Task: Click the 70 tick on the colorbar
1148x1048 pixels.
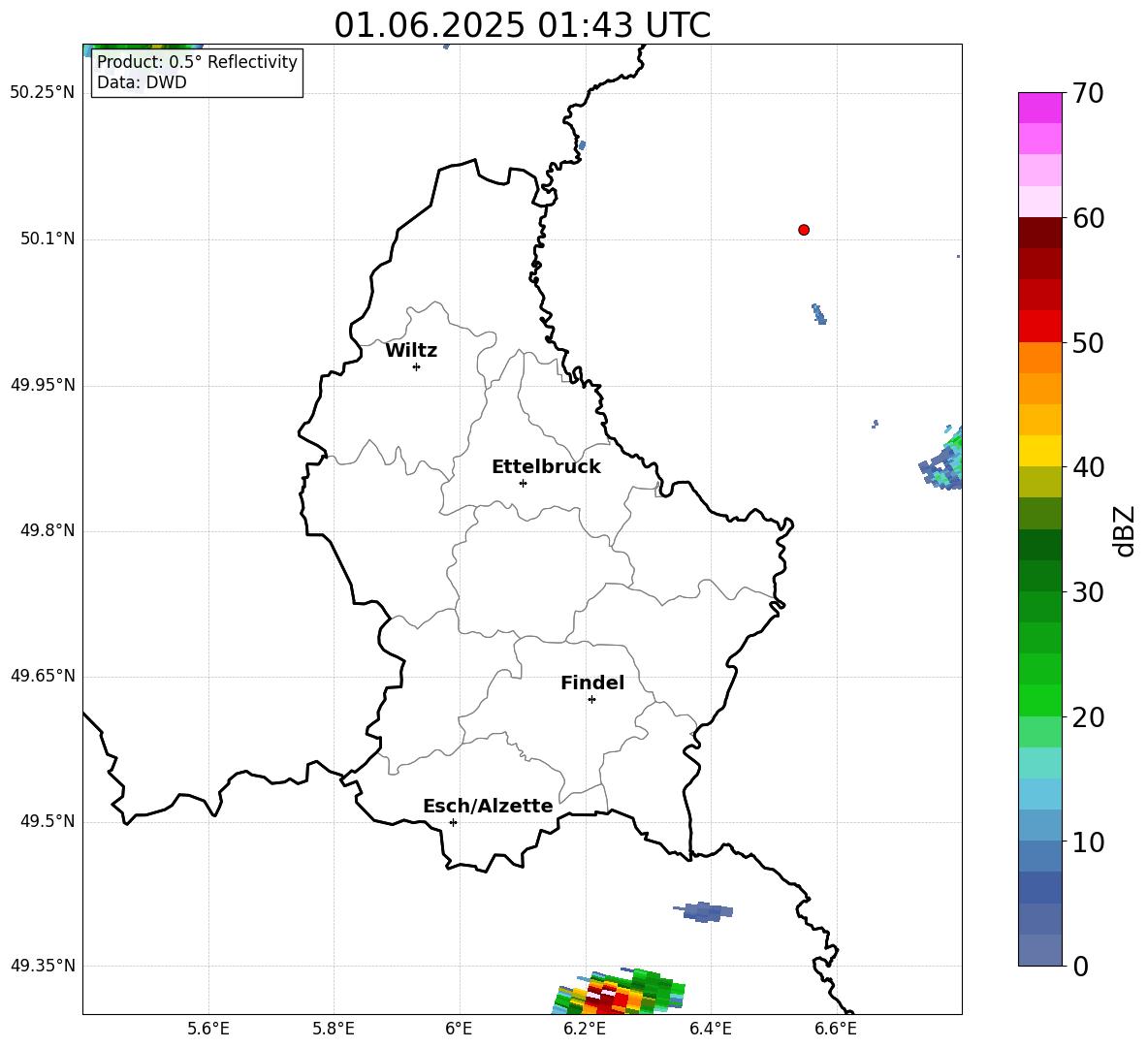Action: [x=1087, y=93]
